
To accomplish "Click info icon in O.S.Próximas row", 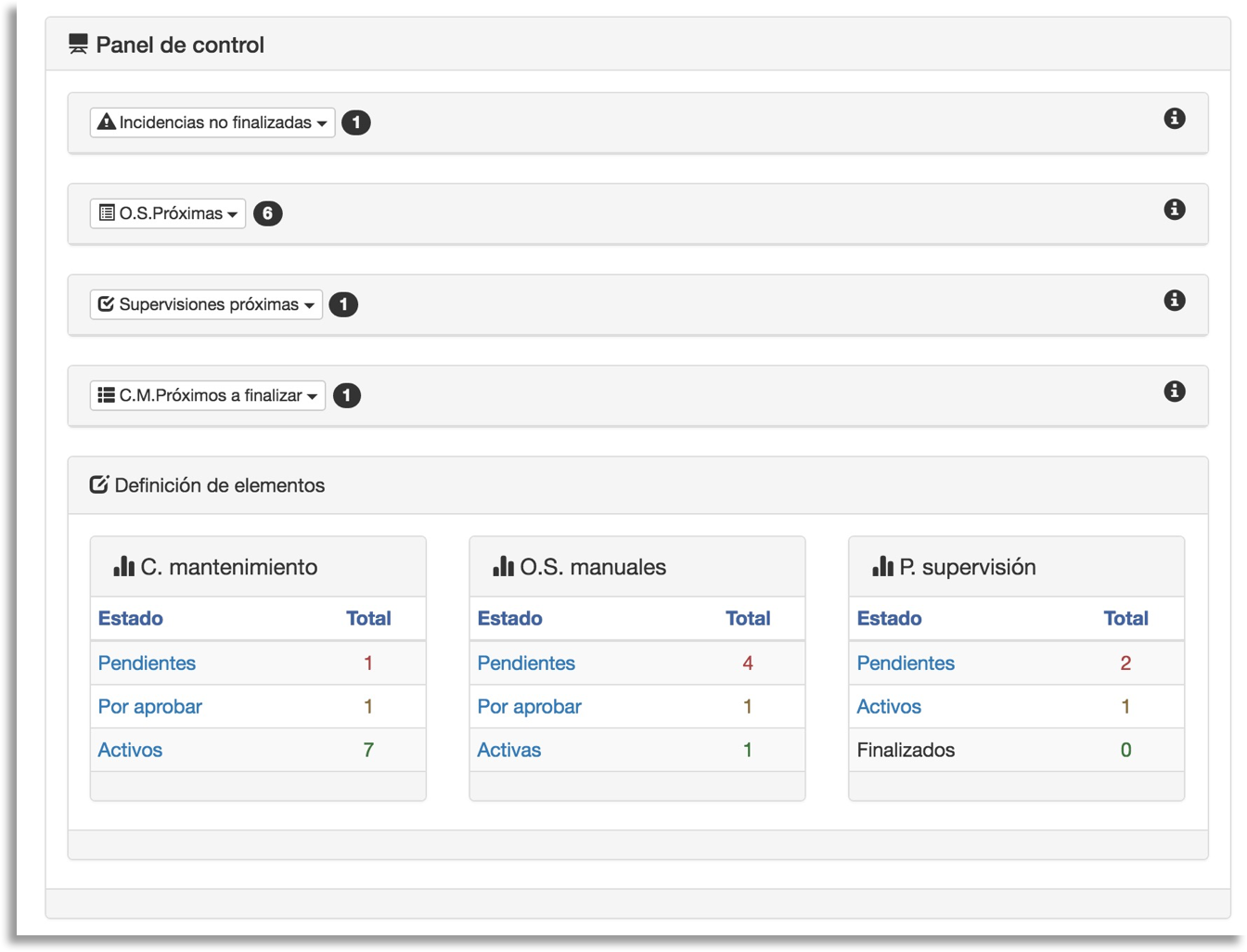I will 1174,210.
